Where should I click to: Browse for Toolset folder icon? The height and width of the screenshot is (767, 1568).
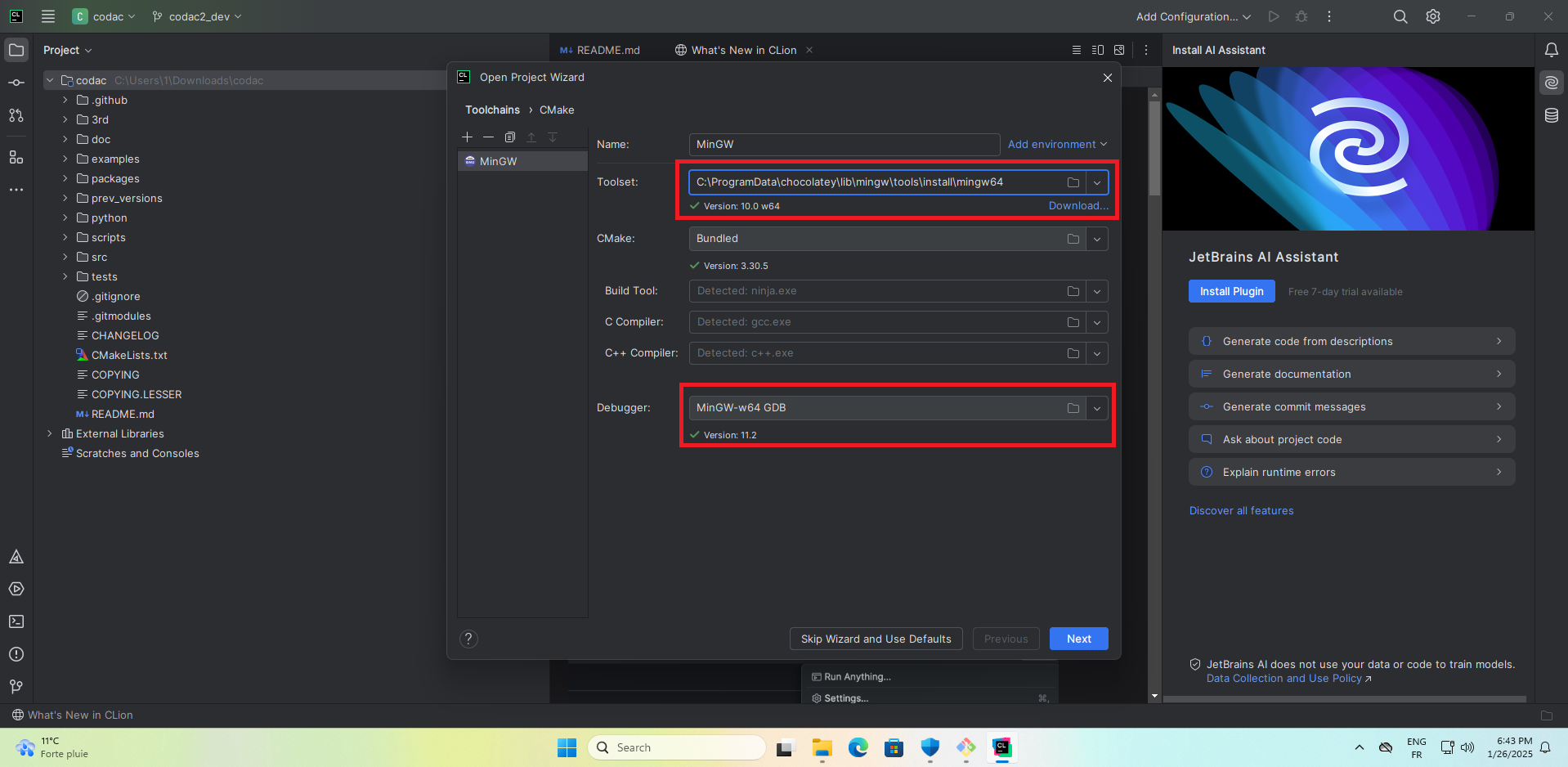tap(1073, 182)
